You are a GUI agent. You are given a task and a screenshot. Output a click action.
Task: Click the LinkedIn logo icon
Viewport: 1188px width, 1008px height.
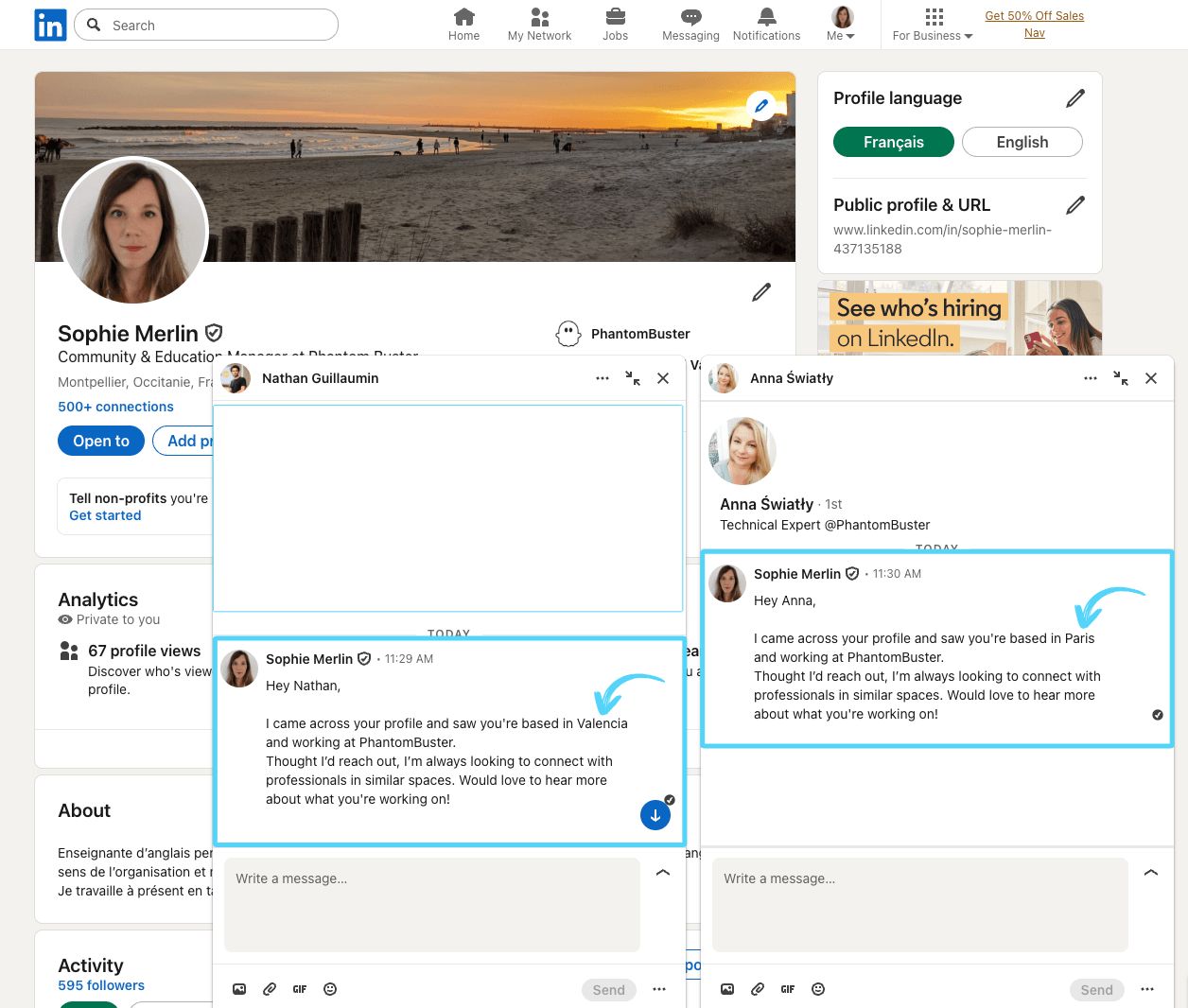(x=50, y=26)
